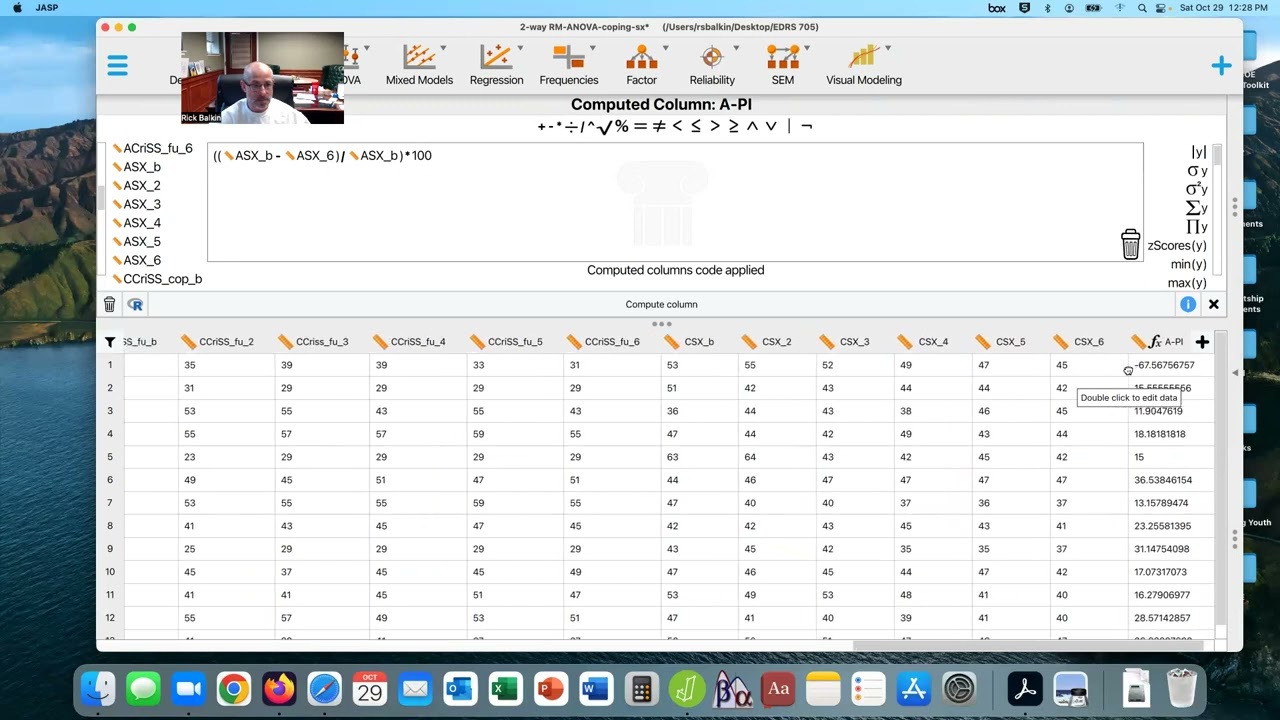Screen dimensions: 1280x720
Task: Insert the greater-than-or-equal operator
Action: pos(733,126)
